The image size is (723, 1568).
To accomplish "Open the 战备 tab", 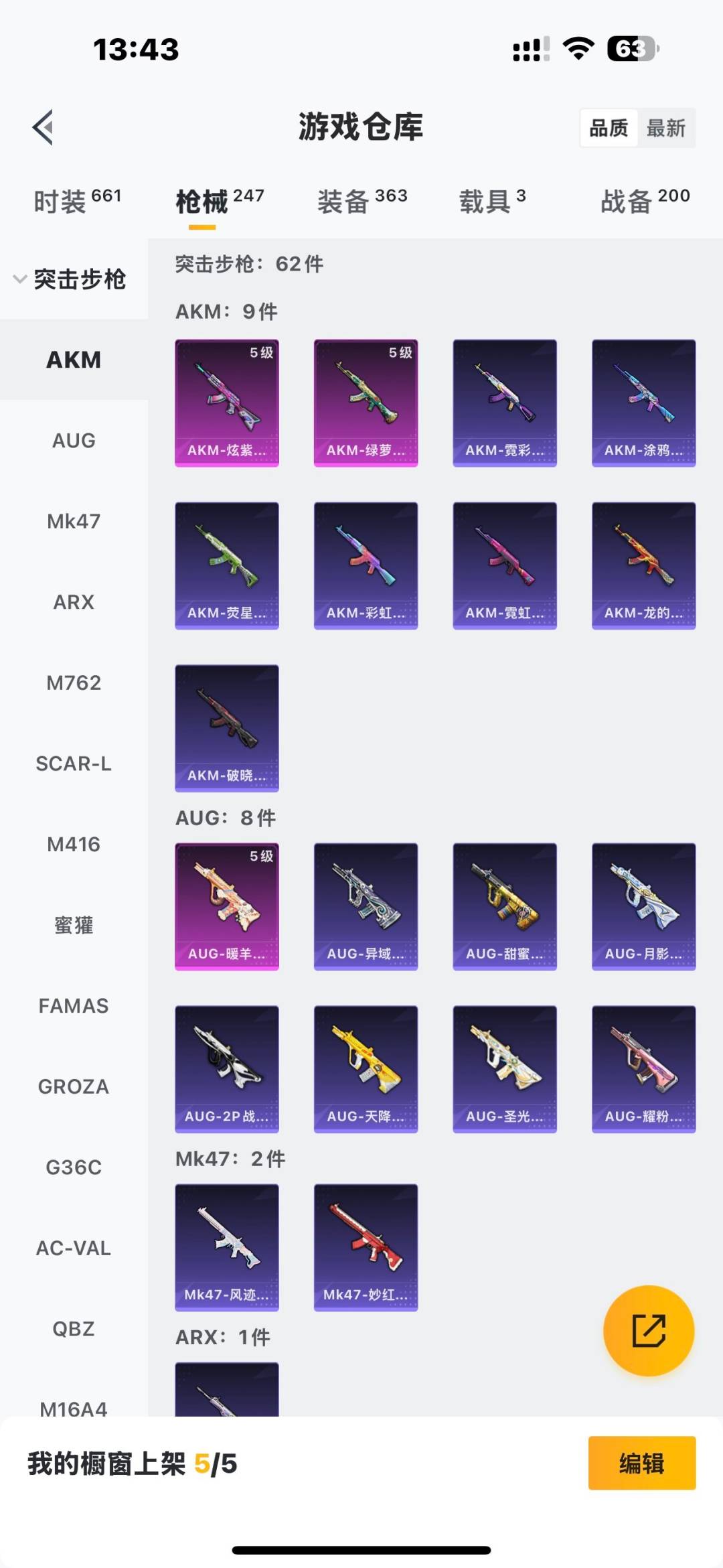I will pos(645,200).
